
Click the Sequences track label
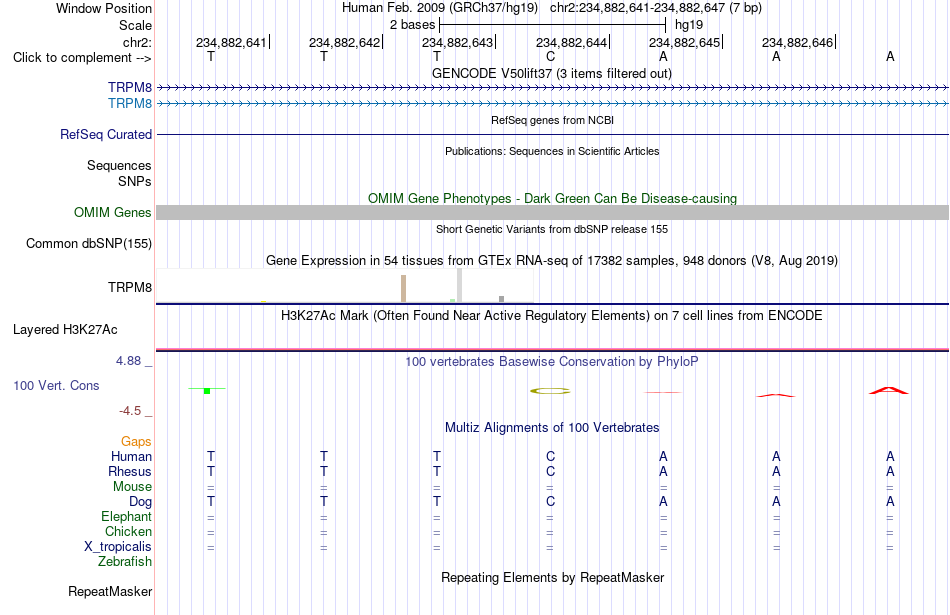click(119, 165)
